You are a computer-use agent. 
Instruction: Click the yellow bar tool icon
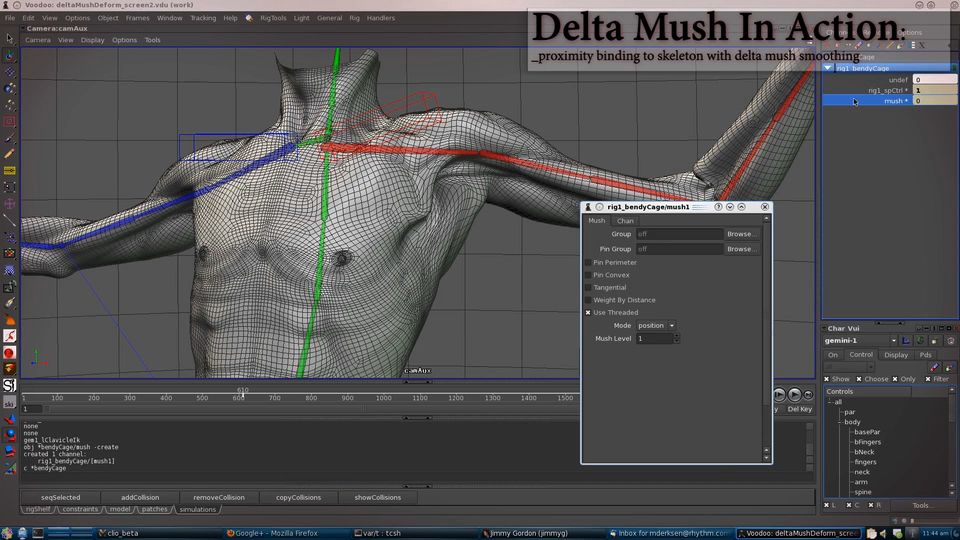click(x=9, y=171)
